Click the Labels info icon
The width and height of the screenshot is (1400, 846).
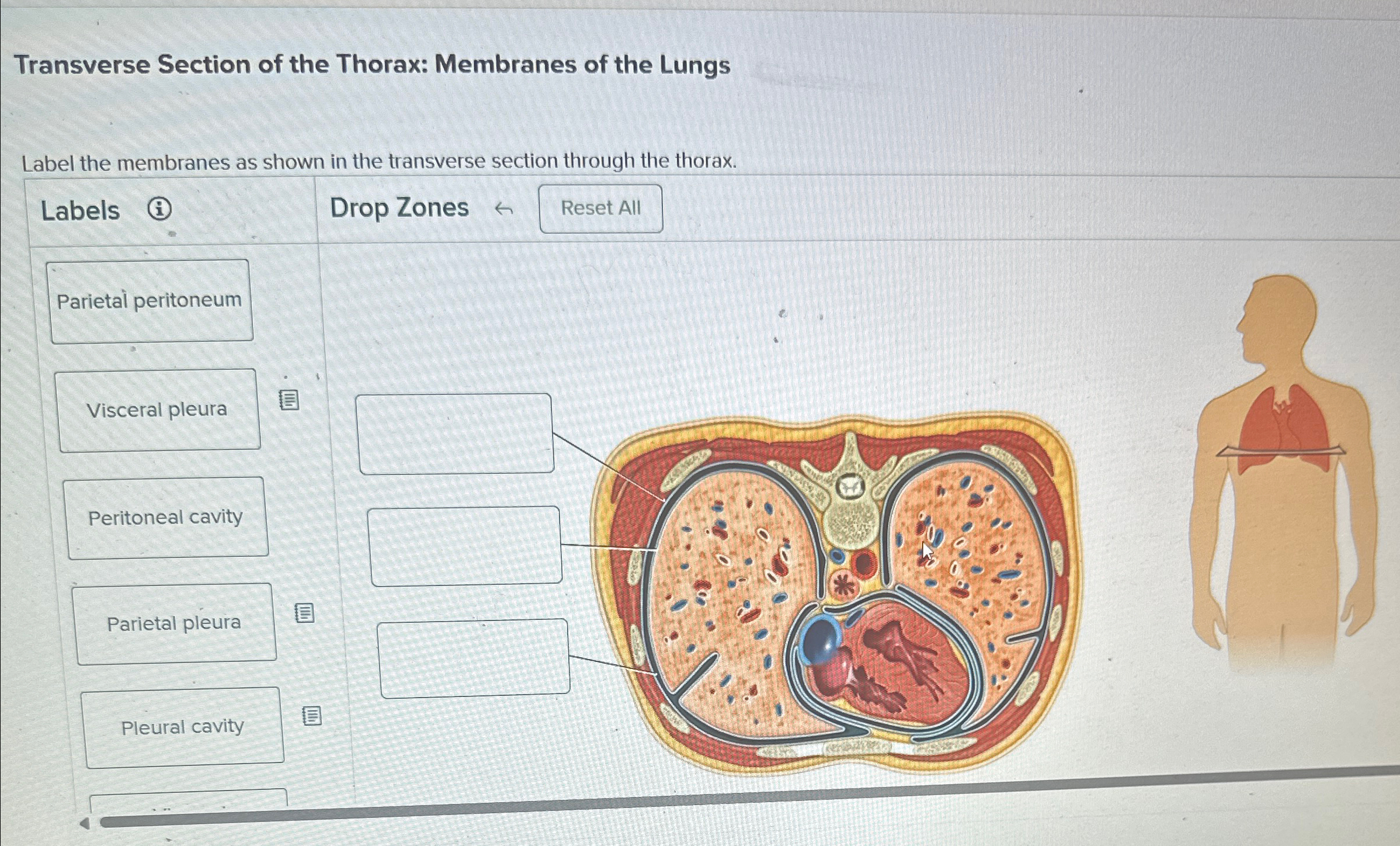tap(159, 209)
